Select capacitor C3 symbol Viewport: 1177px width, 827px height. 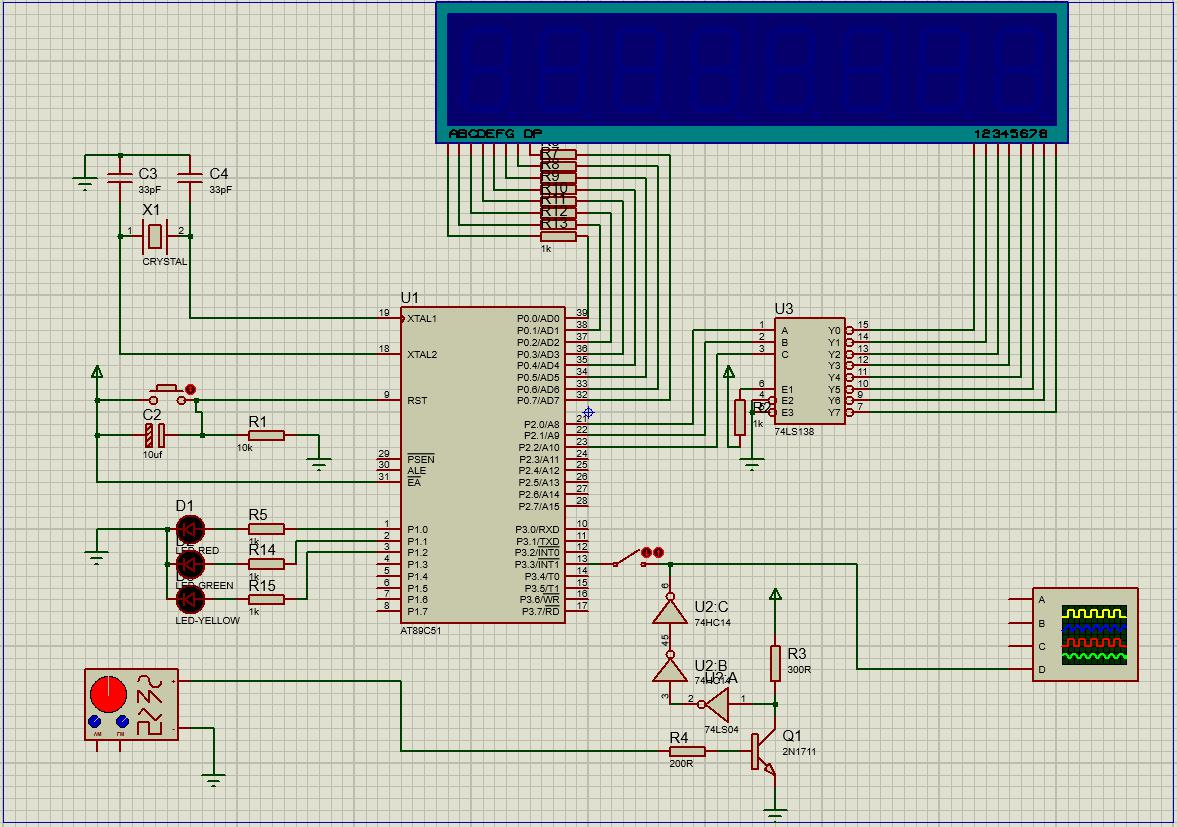[120, 177]
